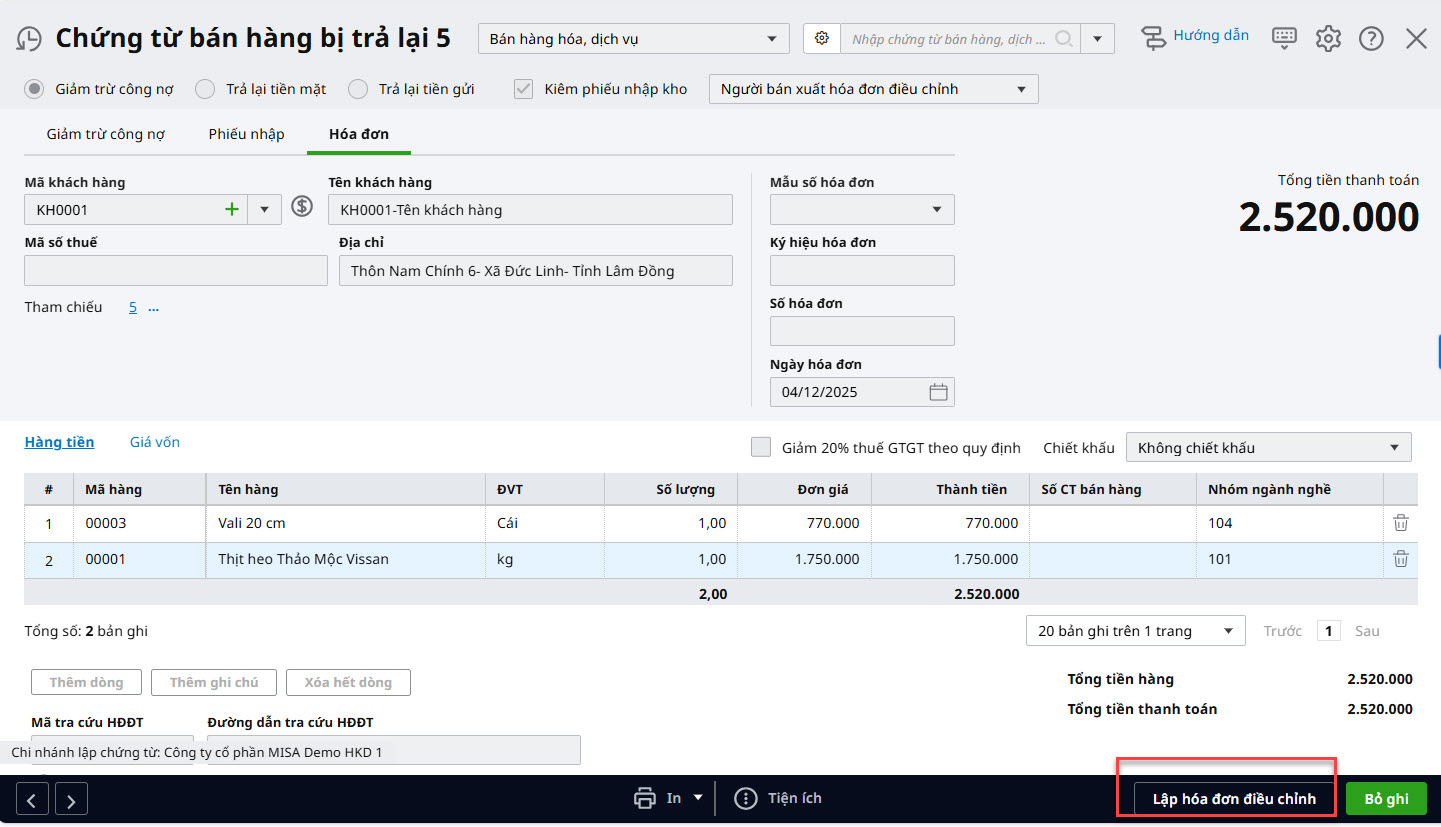Click Lập hóa đơn điều chỉnh button
This screenshot has width=1441, height=827.
[x=1234, y=799]
